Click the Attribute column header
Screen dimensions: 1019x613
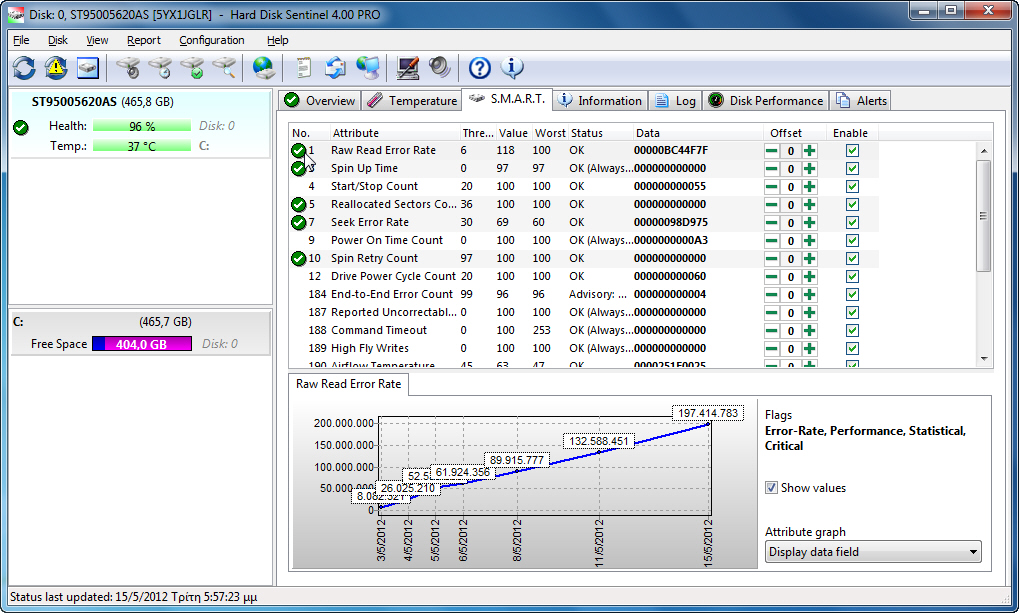pos(394,133)
